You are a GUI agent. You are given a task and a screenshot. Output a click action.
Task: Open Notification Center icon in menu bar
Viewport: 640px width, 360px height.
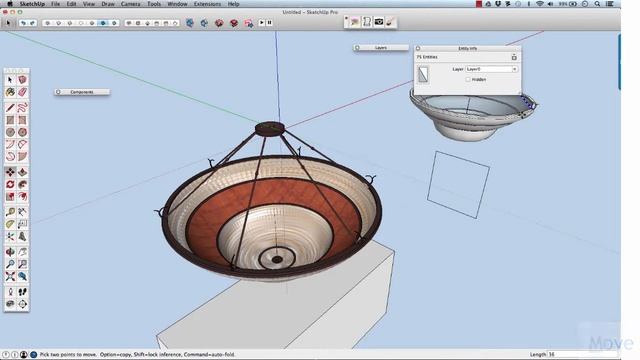[x=610, y=4]
